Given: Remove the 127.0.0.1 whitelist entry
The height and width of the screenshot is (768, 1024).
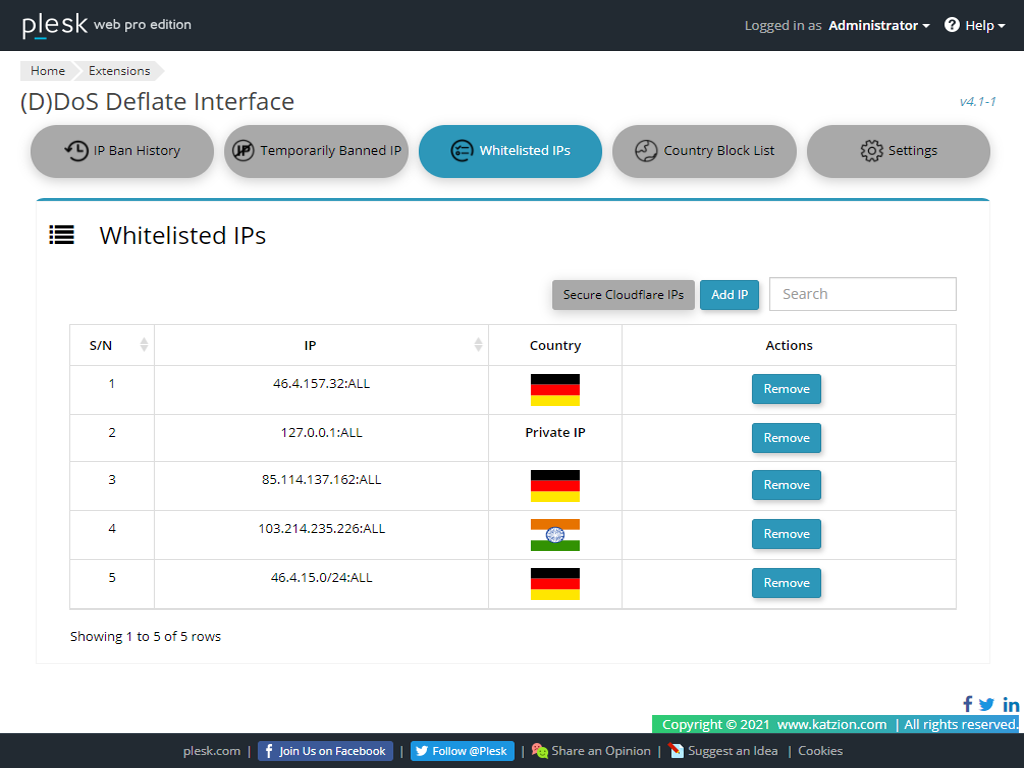Looking at the screenshot, I should click(x=786, y=438).
